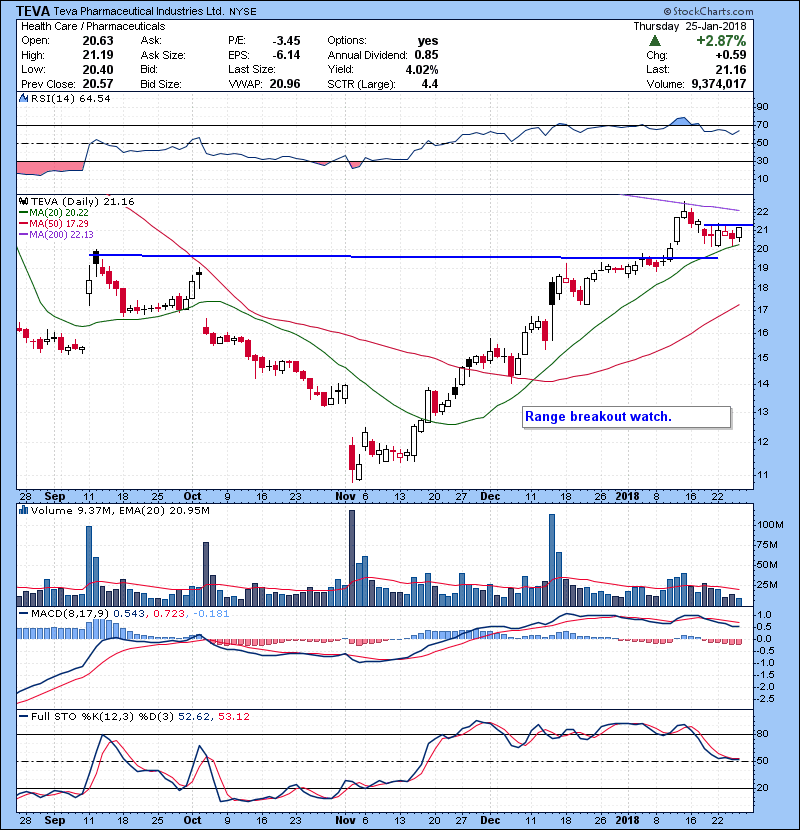The height and width of the screenshot is (830, 800).
Task: Click the Low value 20.40
Action: click(98, 69)
